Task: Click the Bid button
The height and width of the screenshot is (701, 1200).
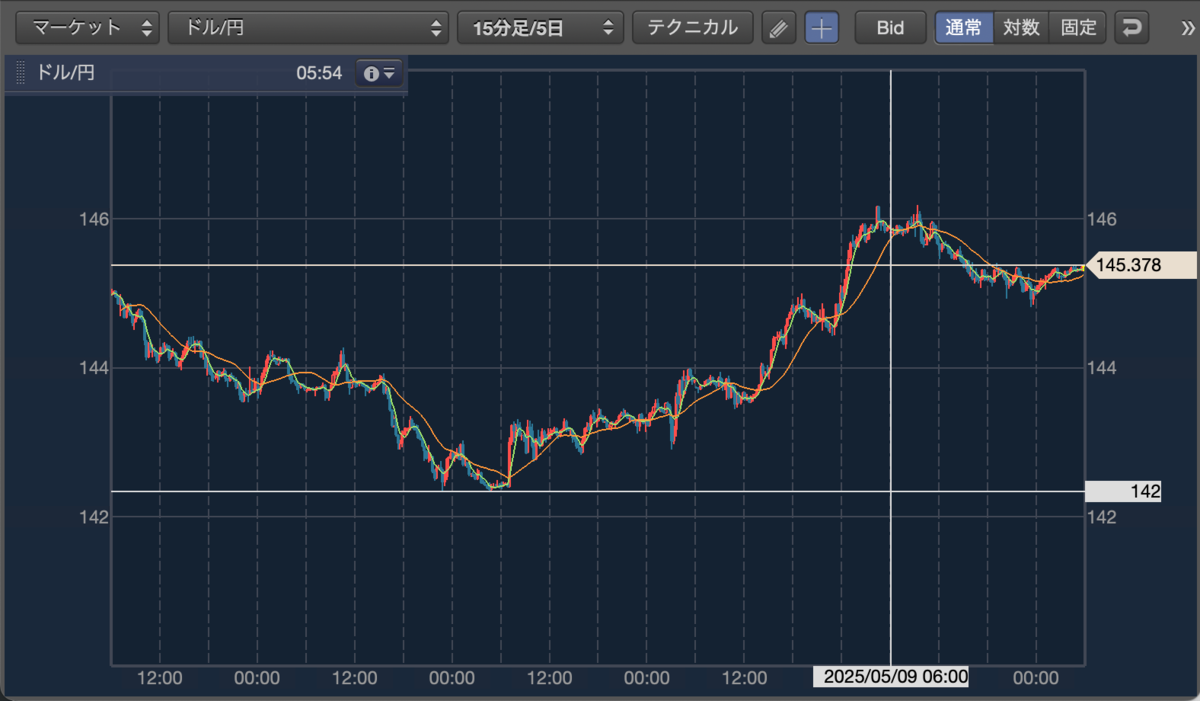Action: 889,28
